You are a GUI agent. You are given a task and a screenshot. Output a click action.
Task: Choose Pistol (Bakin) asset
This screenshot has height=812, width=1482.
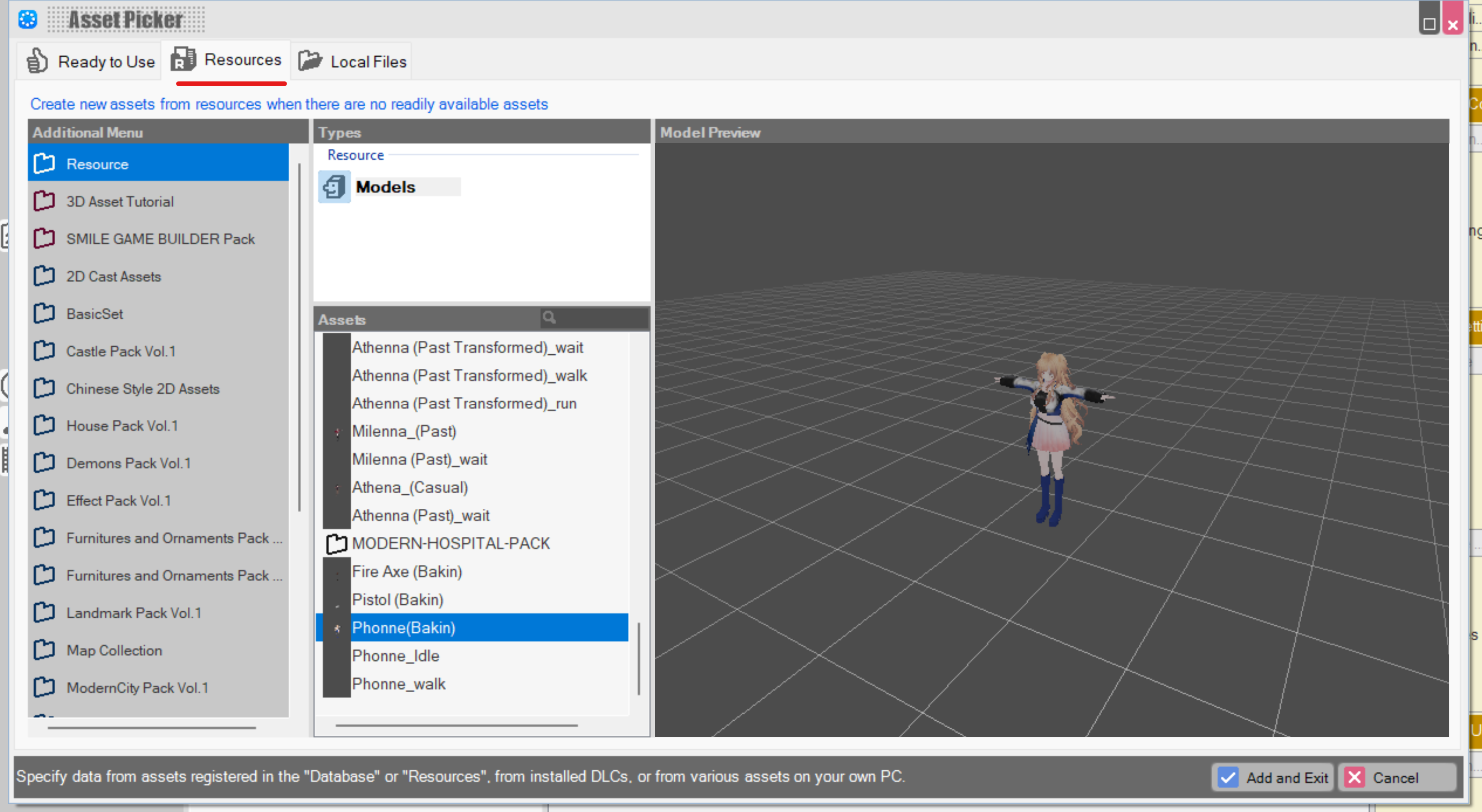398,600
